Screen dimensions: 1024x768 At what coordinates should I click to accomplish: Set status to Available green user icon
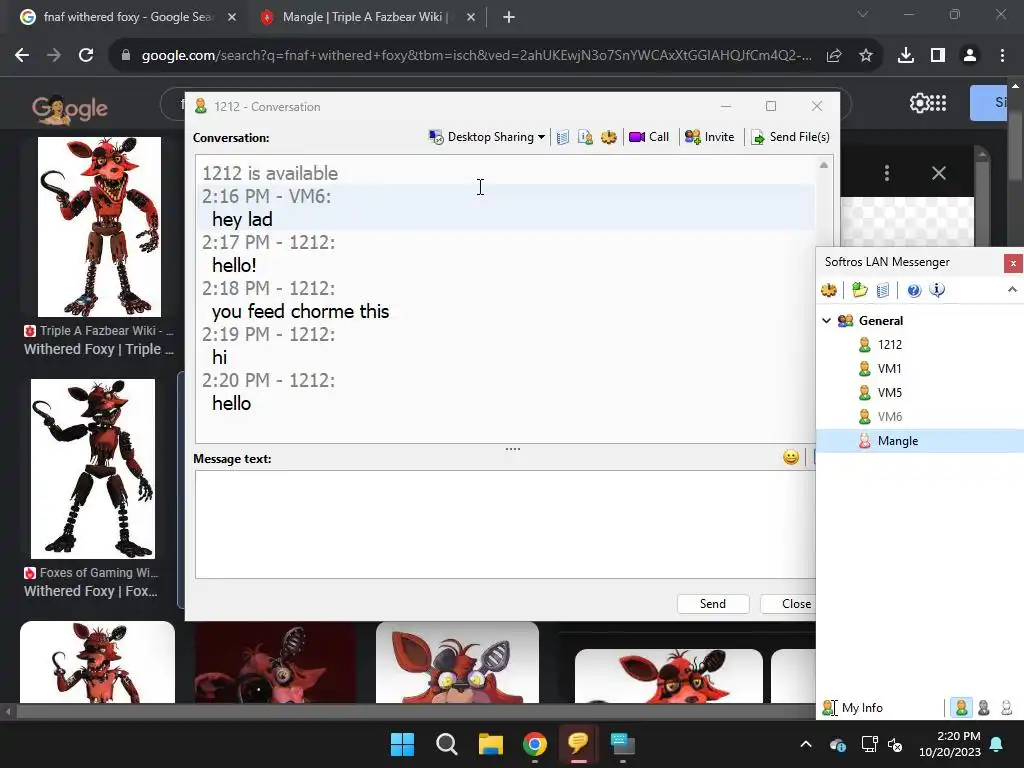961,707
